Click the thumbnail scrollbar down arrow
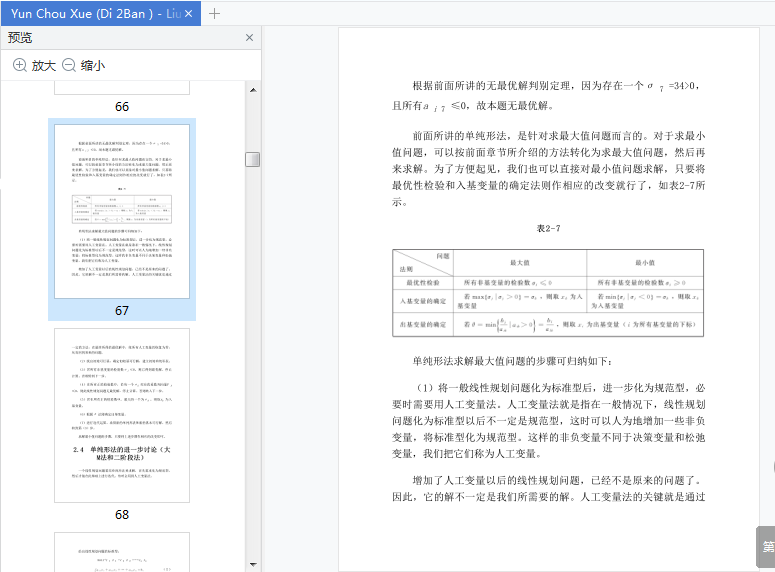Viewport: 775px width, 572px height. 253,564
